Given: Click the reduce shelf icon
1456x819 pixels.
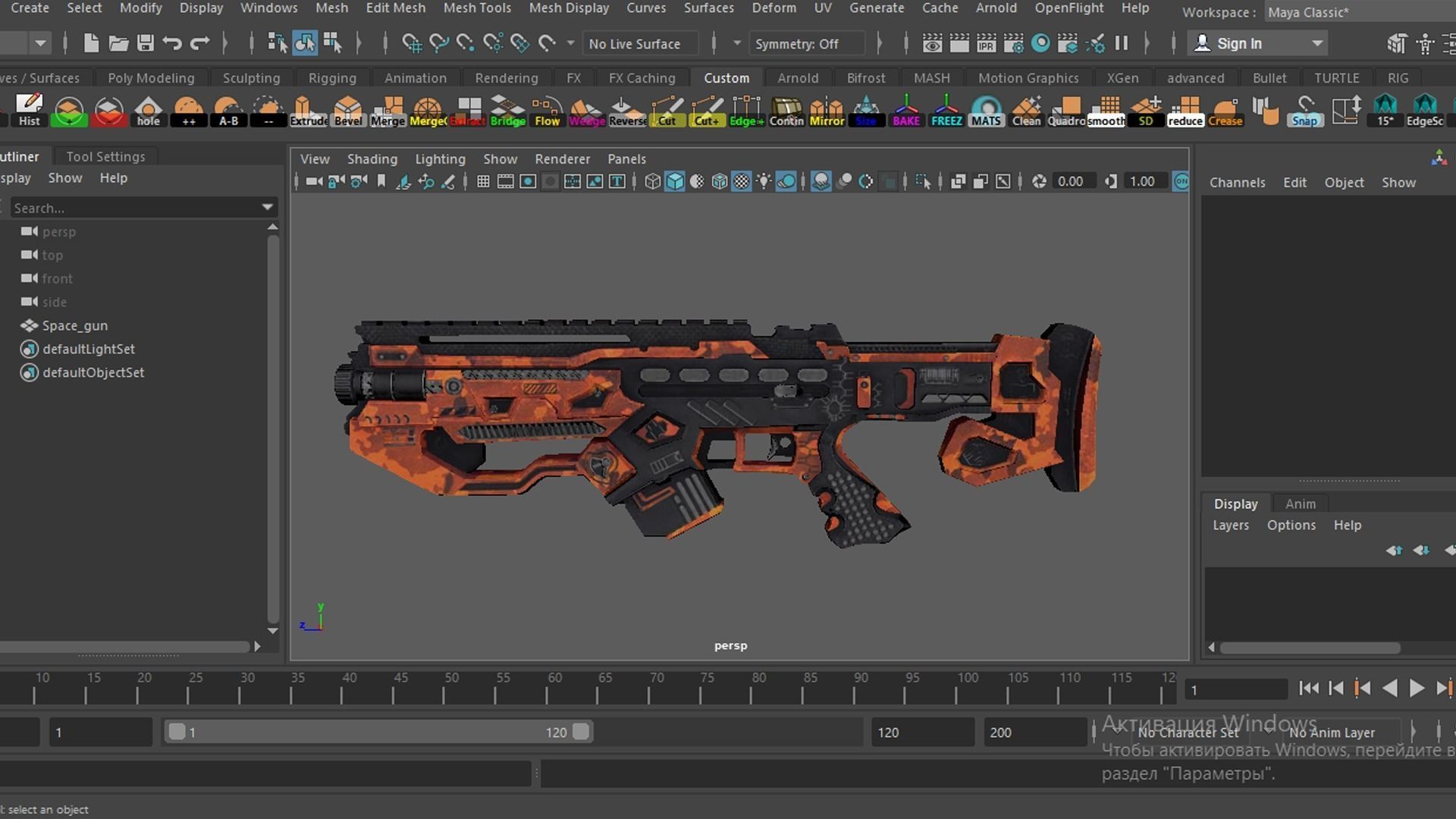Looking at the screenshot, I should 1185,111.
